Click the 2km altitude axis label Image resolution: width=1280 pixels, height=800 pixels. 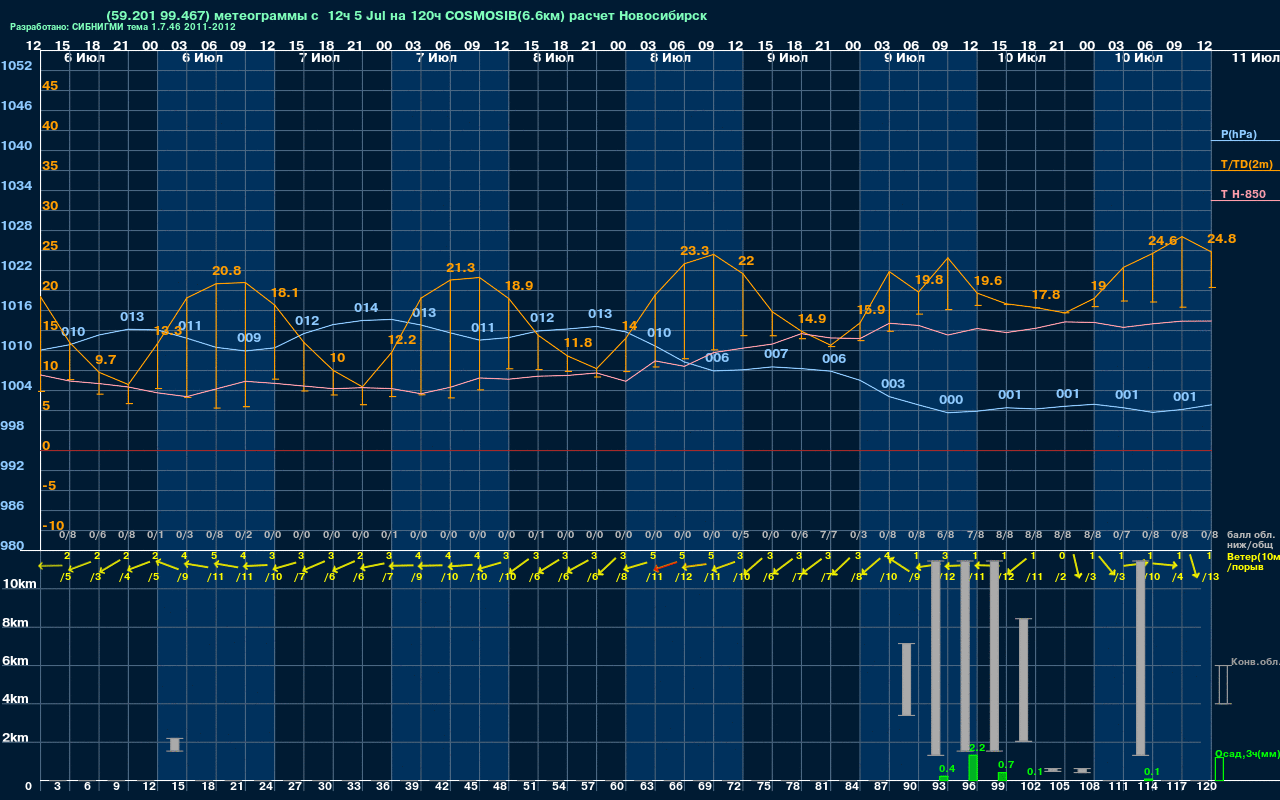[x=14, y=738]
